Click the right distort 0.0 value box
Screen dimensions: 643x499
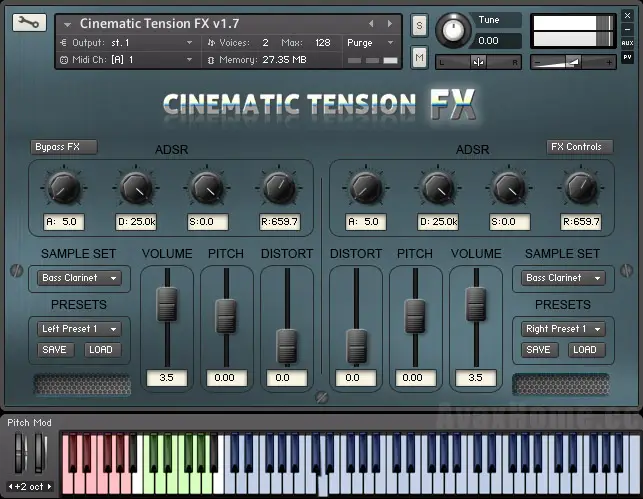tap(356, 378)
